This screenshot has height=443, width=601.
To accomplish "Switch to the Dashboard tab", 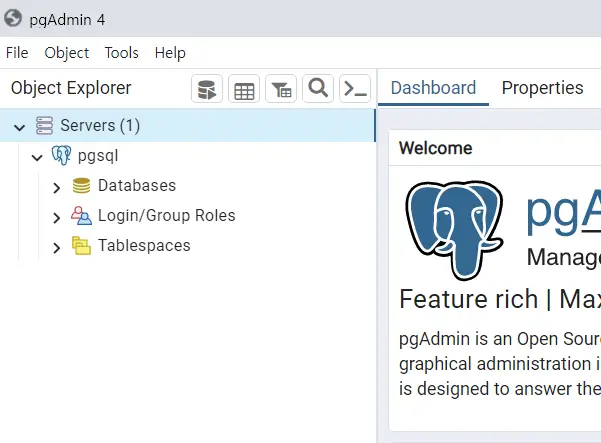I will click(433, 88).
